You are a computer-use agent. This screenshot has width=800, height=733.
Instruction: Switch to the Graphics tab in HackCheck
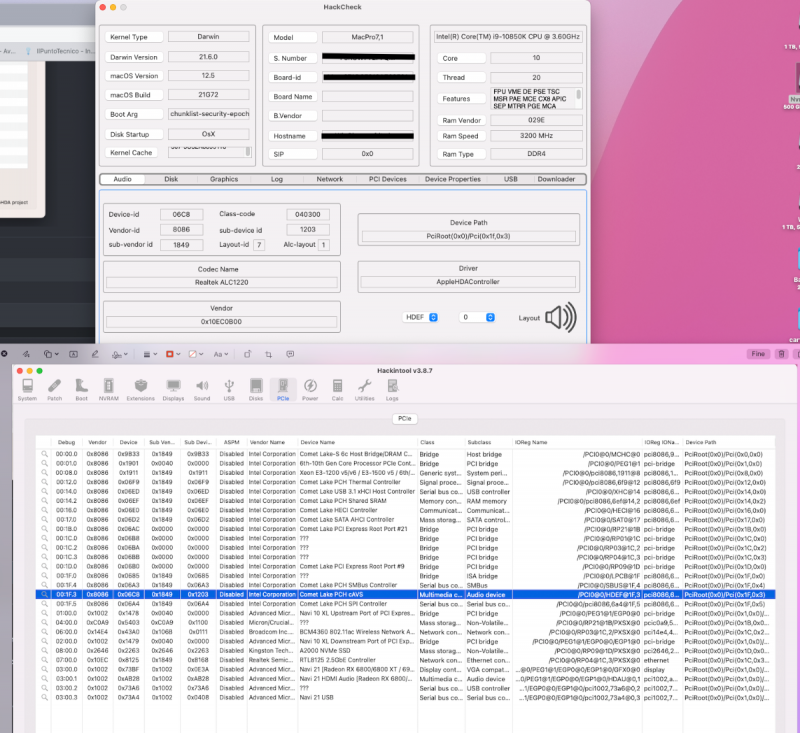click(224, 179)
